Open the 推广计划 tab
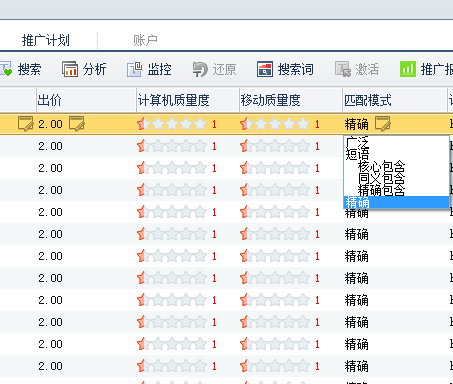The height and width of the screenshot is (384, 453). [46, 40]
